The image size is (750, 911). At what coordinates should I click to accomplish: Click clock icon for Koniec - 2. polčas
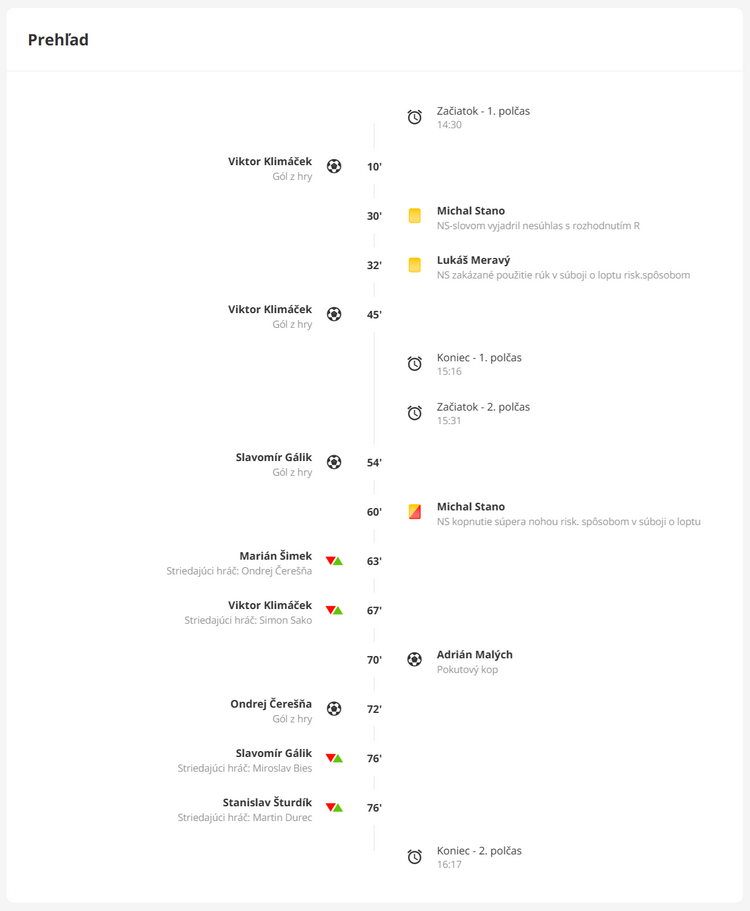[x=415, y=857]
